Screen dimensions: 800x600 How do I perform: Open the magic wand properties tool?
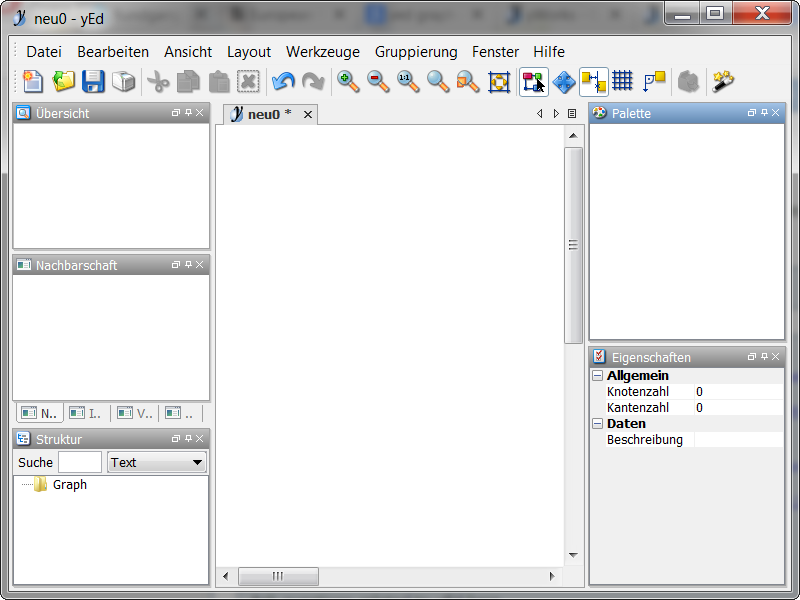coord(723,82)
